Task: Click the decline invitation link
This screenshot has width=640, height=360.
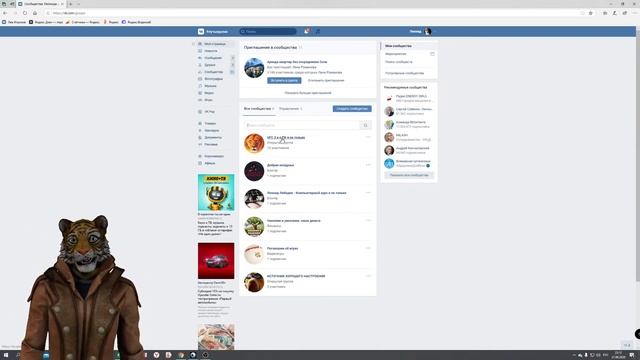Action: [x=326, y=80]
